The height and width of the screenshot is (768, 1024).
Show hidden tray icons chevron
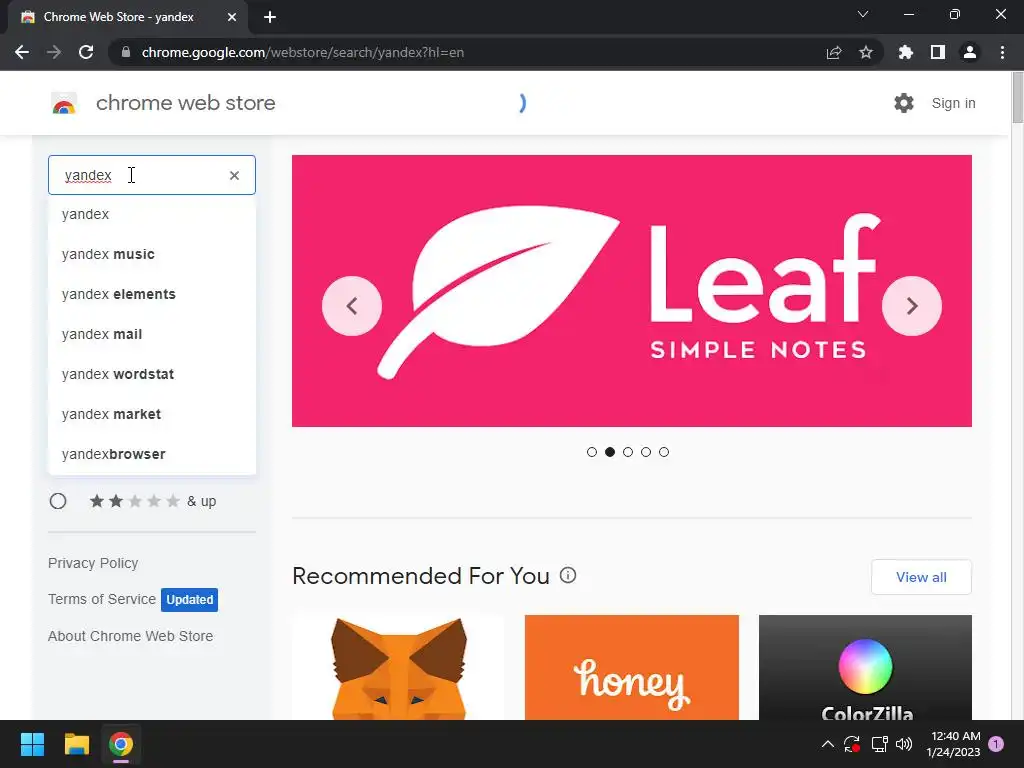pos(827,744)
